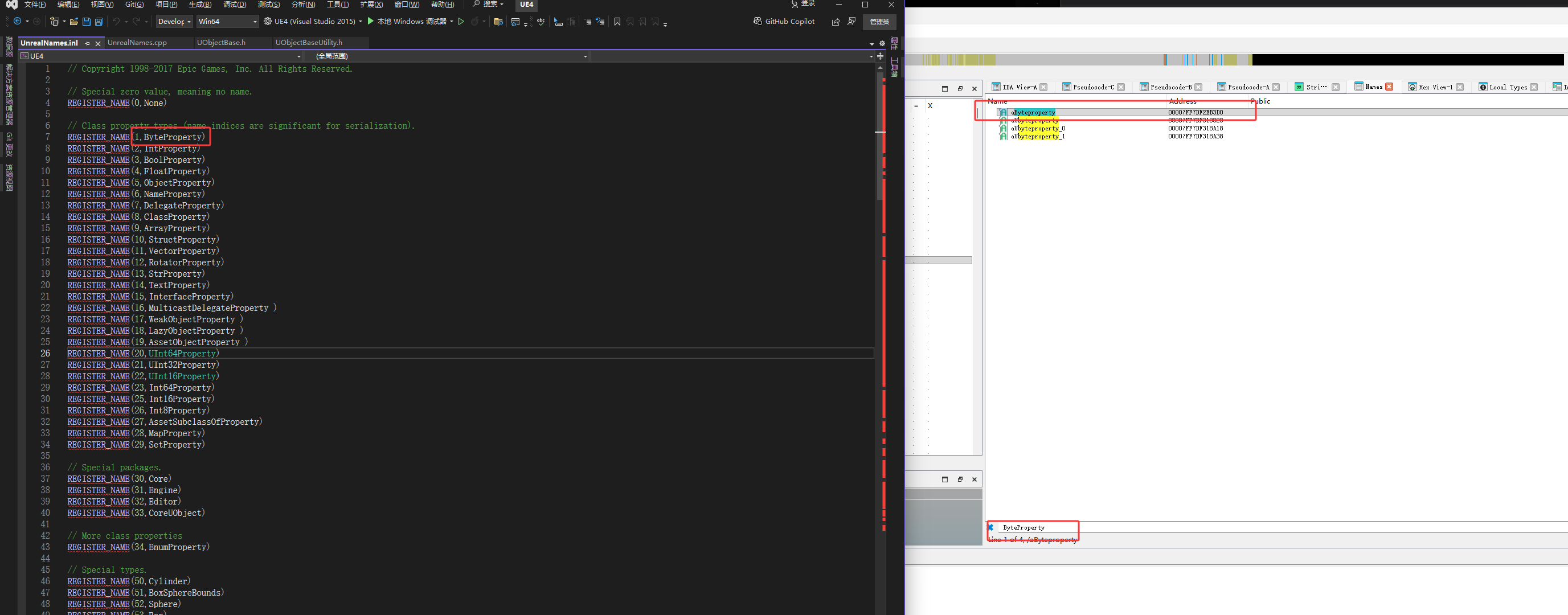Screen dimensions: 1568x615
Task: Click the navigate backward arrow icon
Action: [x=17, y=21]
